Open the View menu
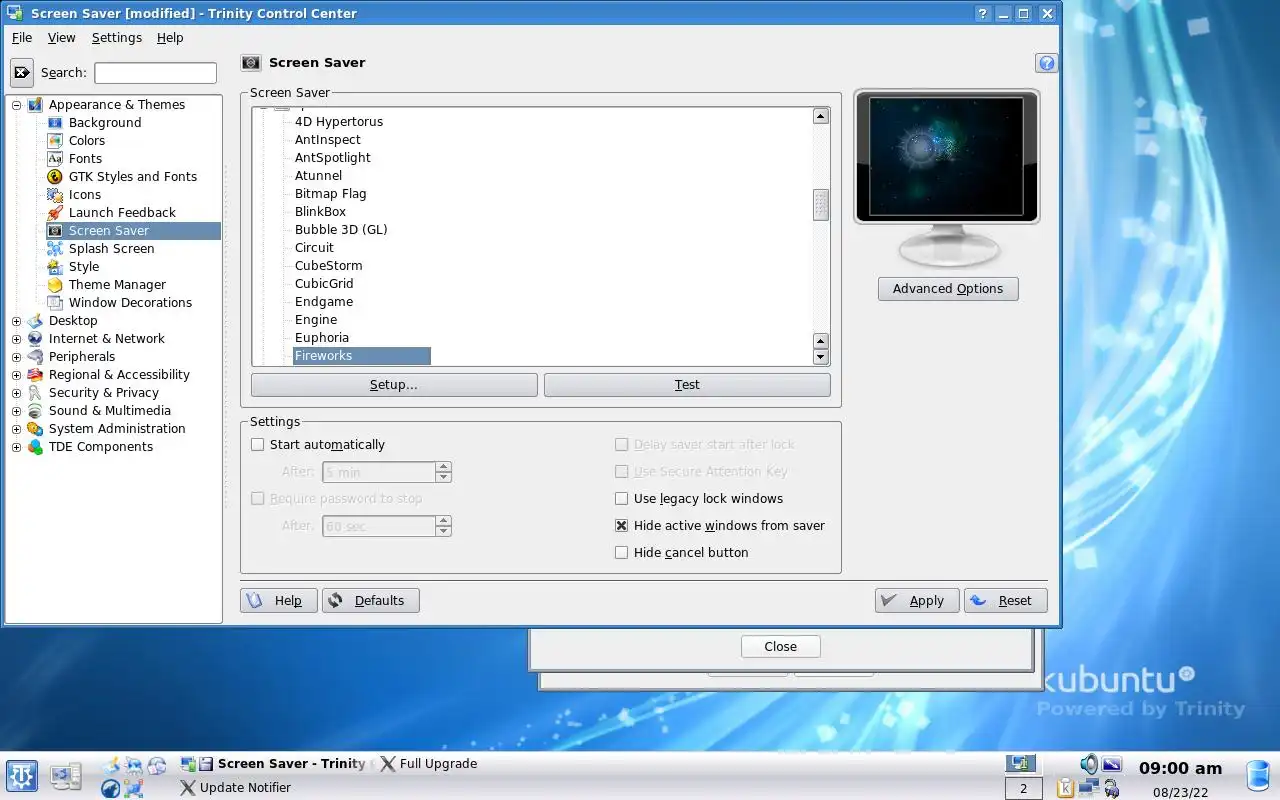The image size is (1280, 800). click(61, 38)
